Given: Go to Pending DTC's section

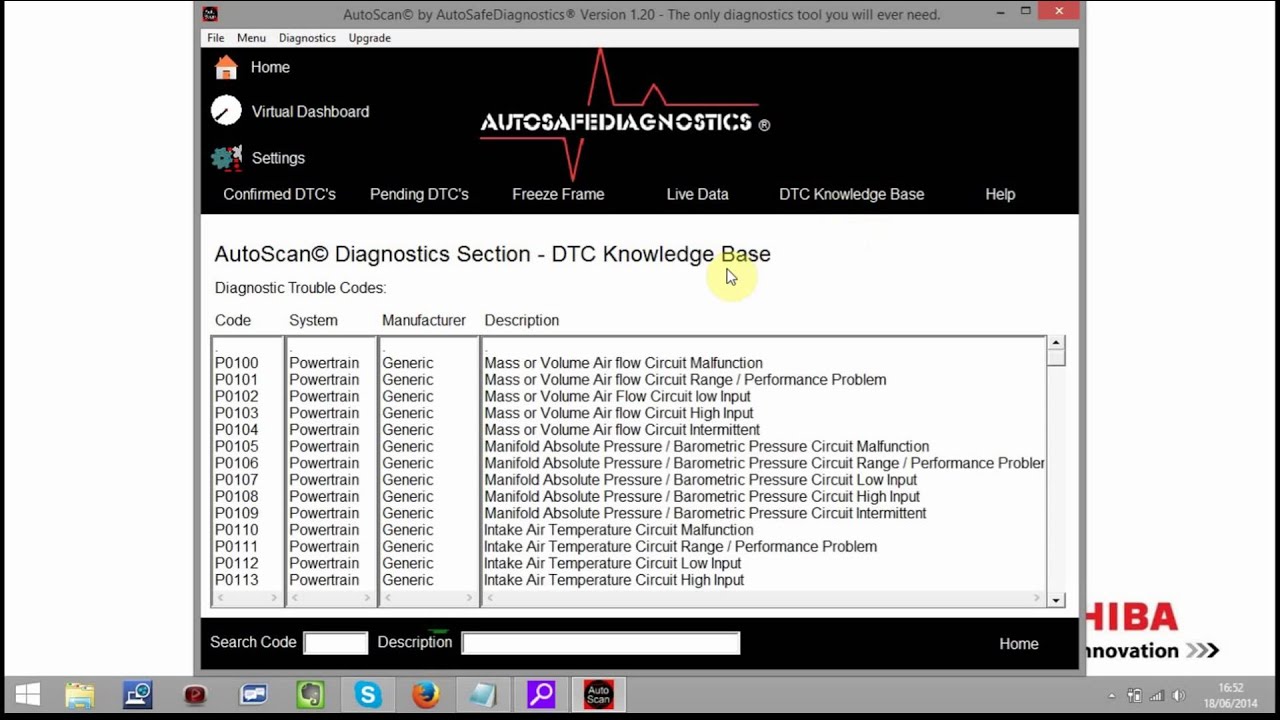Looking at the screenshot, I should [419, 194].
